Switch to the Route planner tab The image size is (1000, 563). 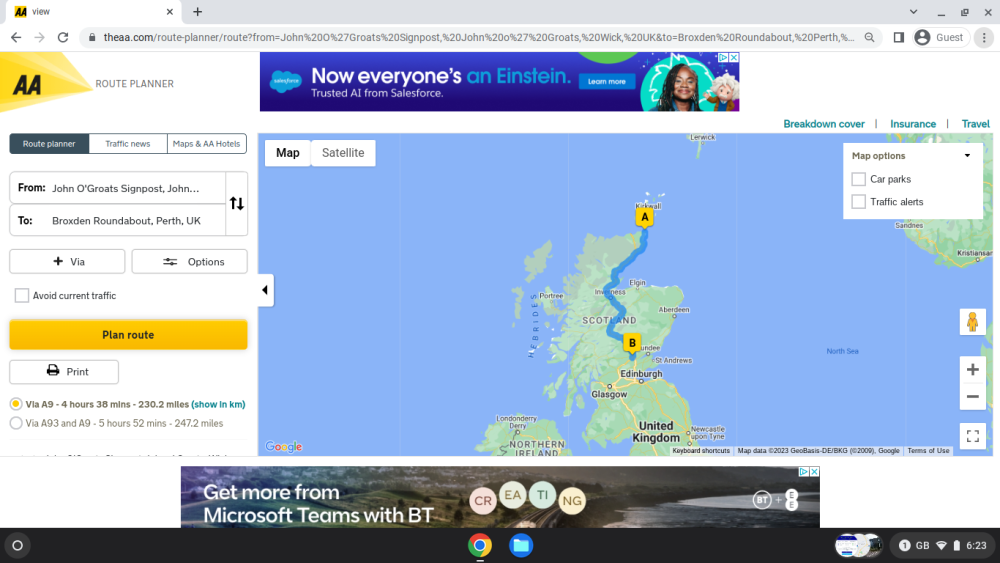(x=49, y=143)
